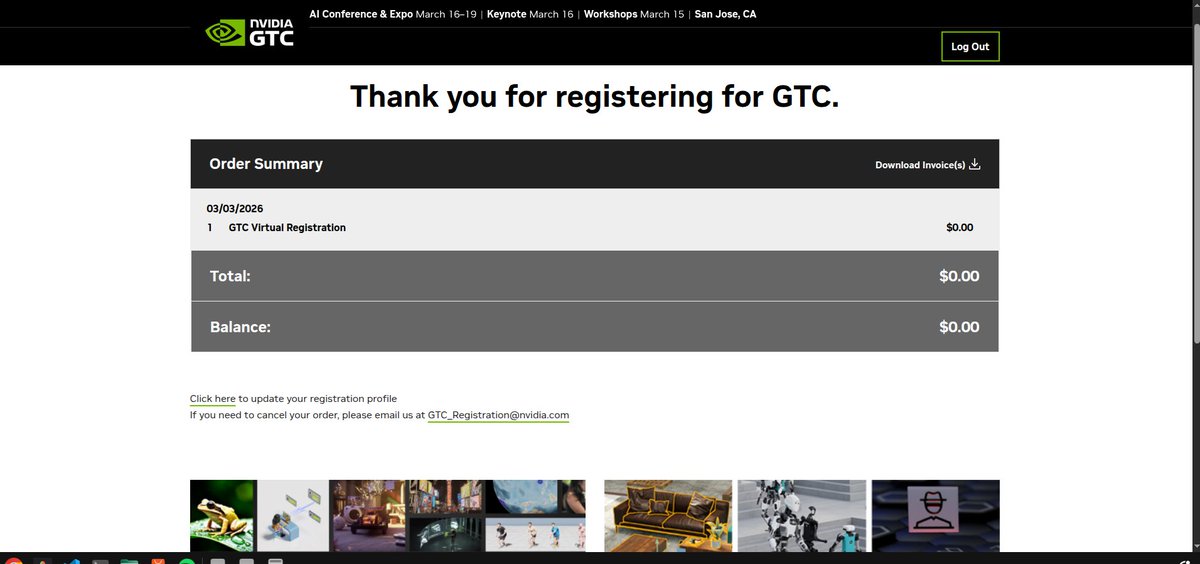Click the 'Workshops' header text

click(x=610, y=15)
